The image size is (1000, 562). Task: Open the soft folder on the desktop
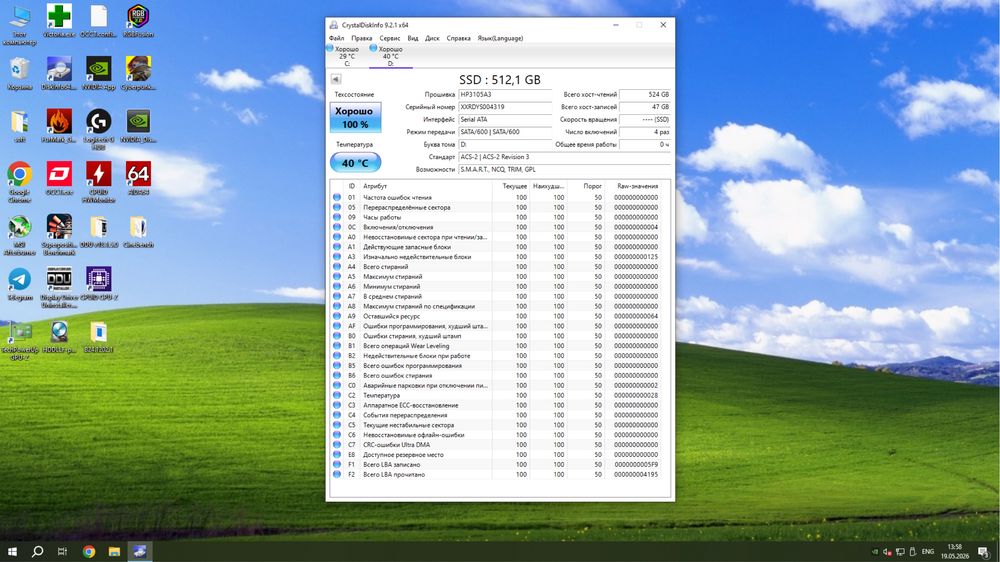[x=20, y=126]
